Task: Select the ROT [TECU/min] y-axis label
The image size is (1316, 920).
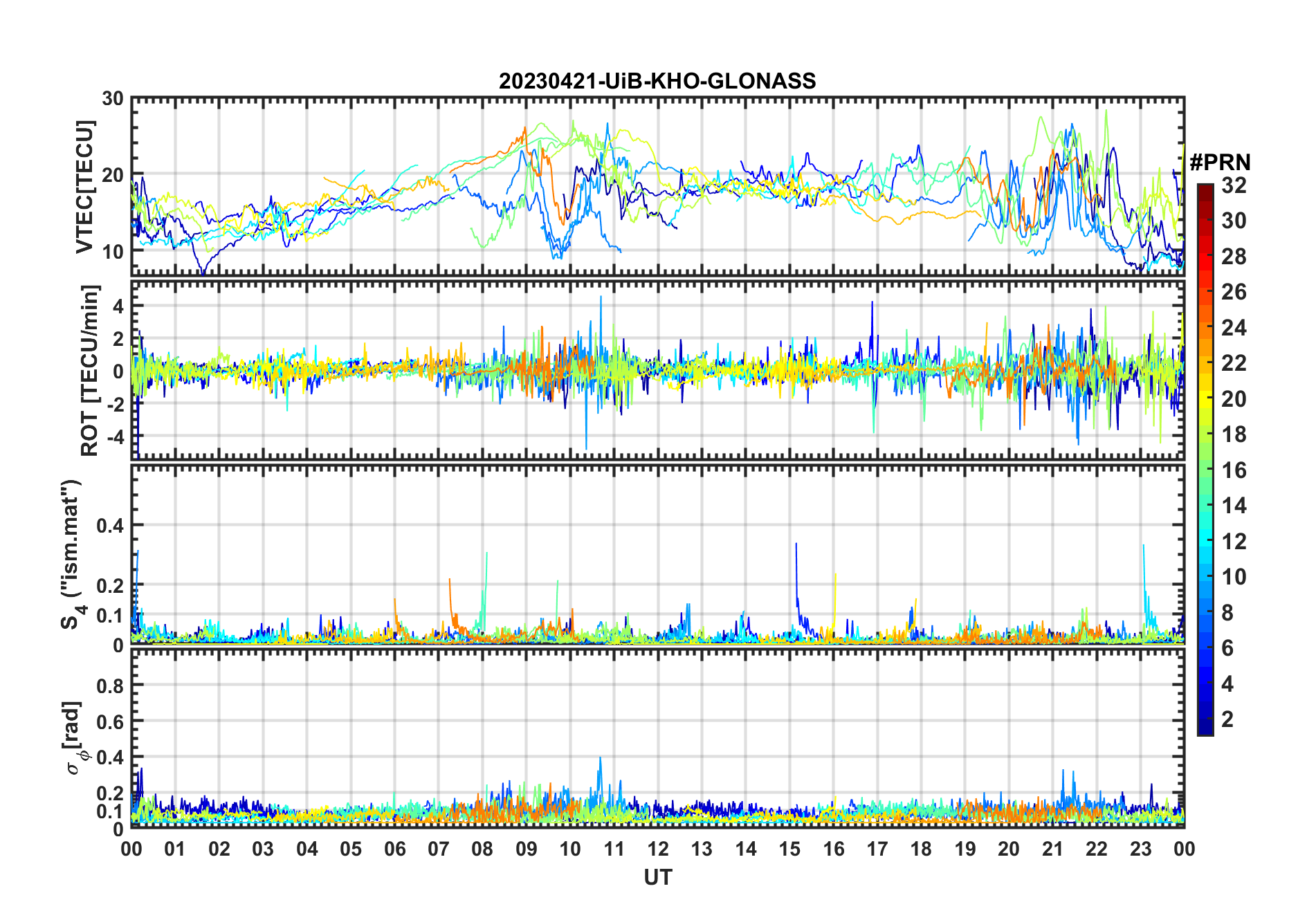Action: pyautogui.click(x=90, y=370)
